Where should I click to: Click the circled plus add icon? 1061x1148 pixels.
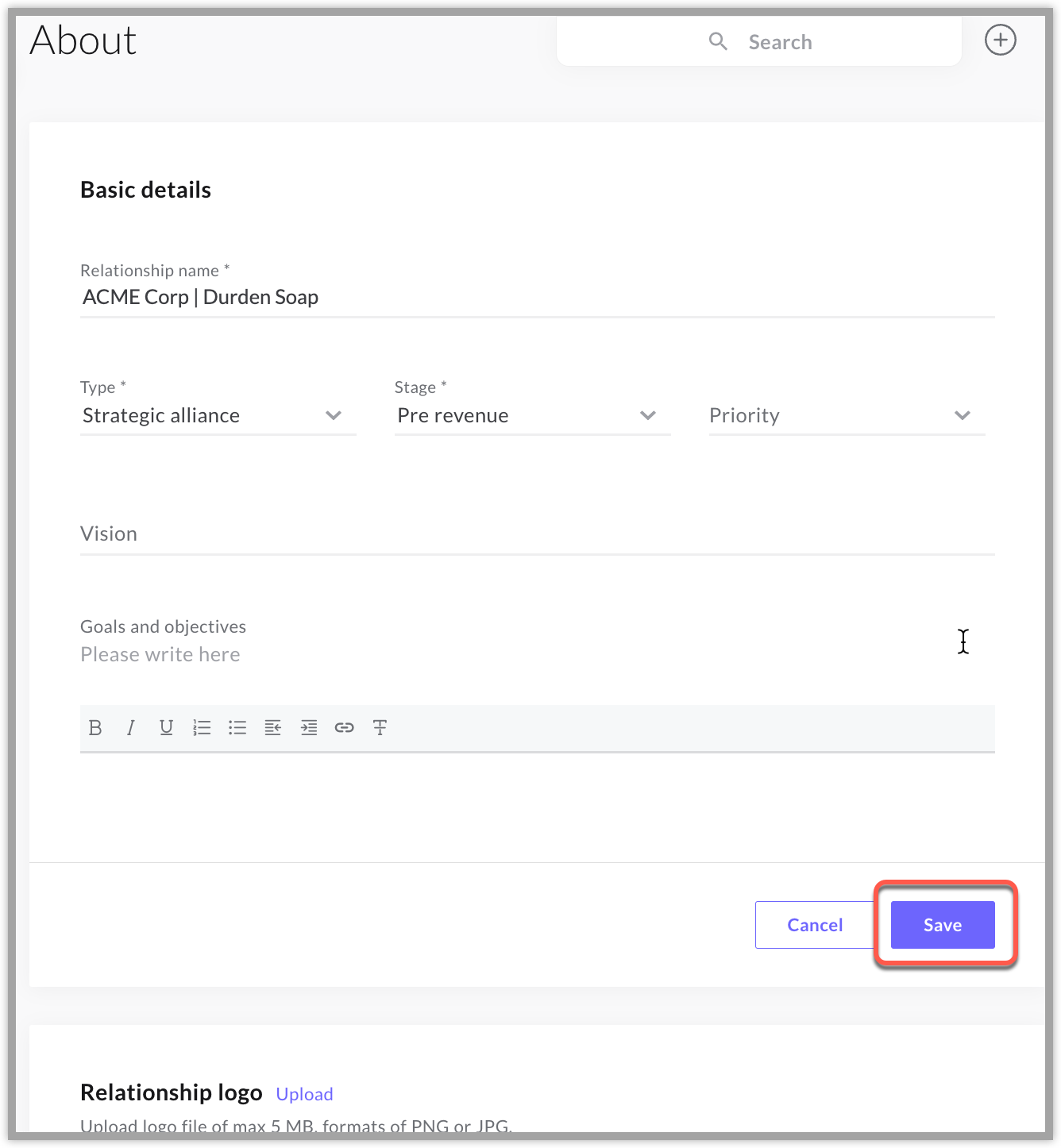tap(1001, 40)
